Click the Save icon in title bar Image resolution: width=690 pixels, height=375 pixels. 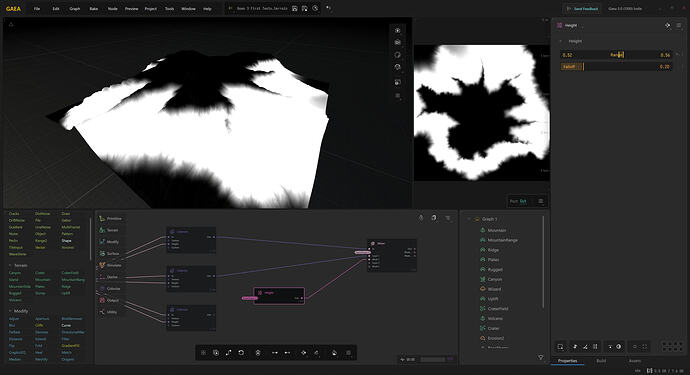point(295,8)
